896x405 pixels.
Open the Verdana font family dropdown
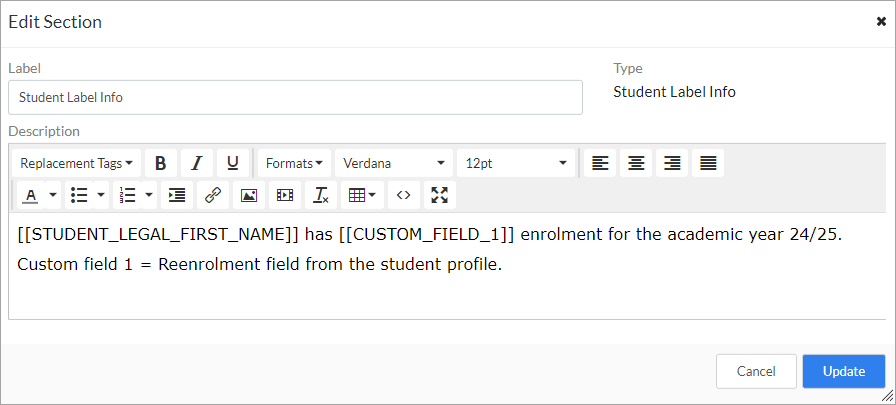(x=394, y=163)
